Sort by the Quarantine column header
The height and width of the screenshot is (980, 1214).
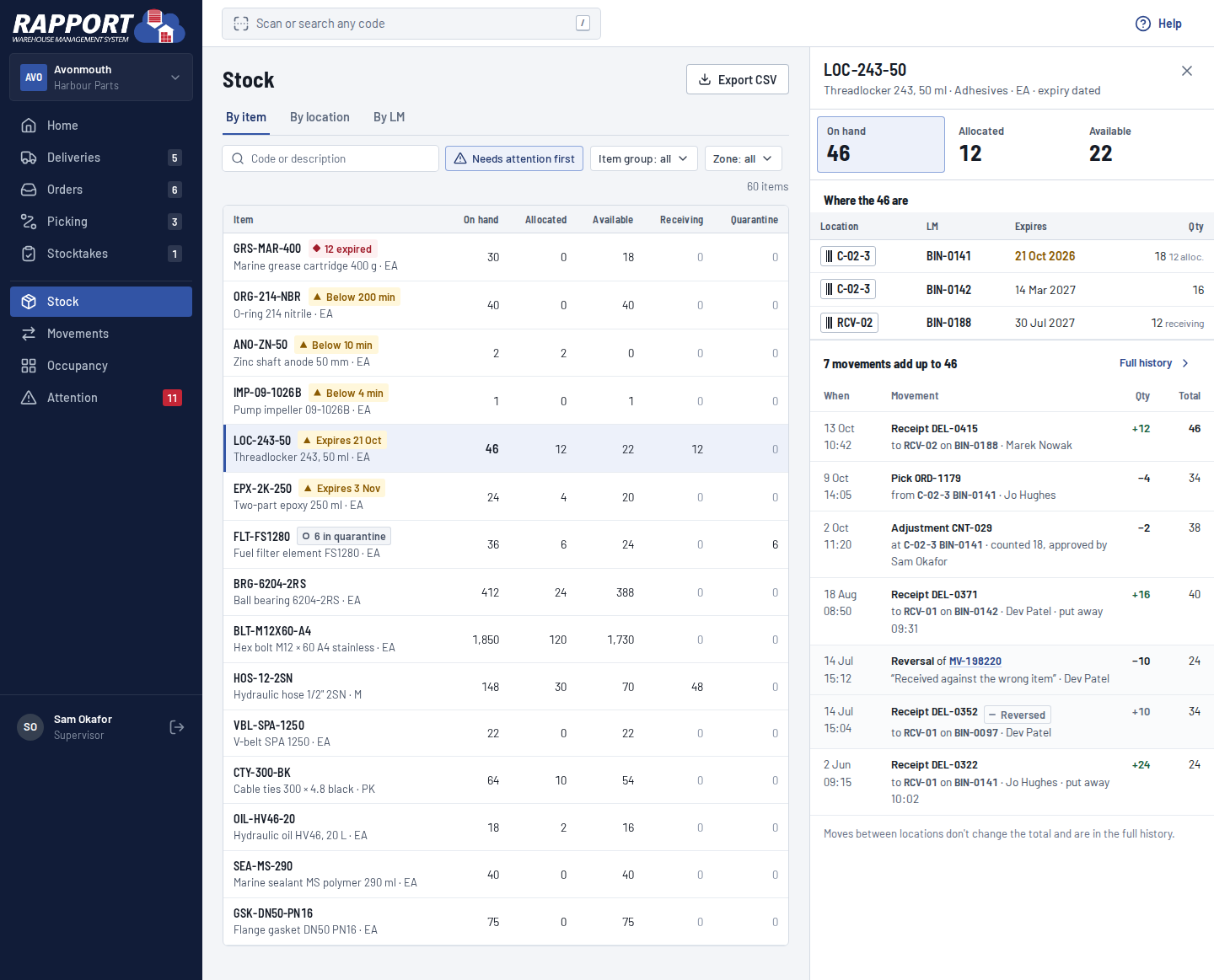click(x=755, y=220)
